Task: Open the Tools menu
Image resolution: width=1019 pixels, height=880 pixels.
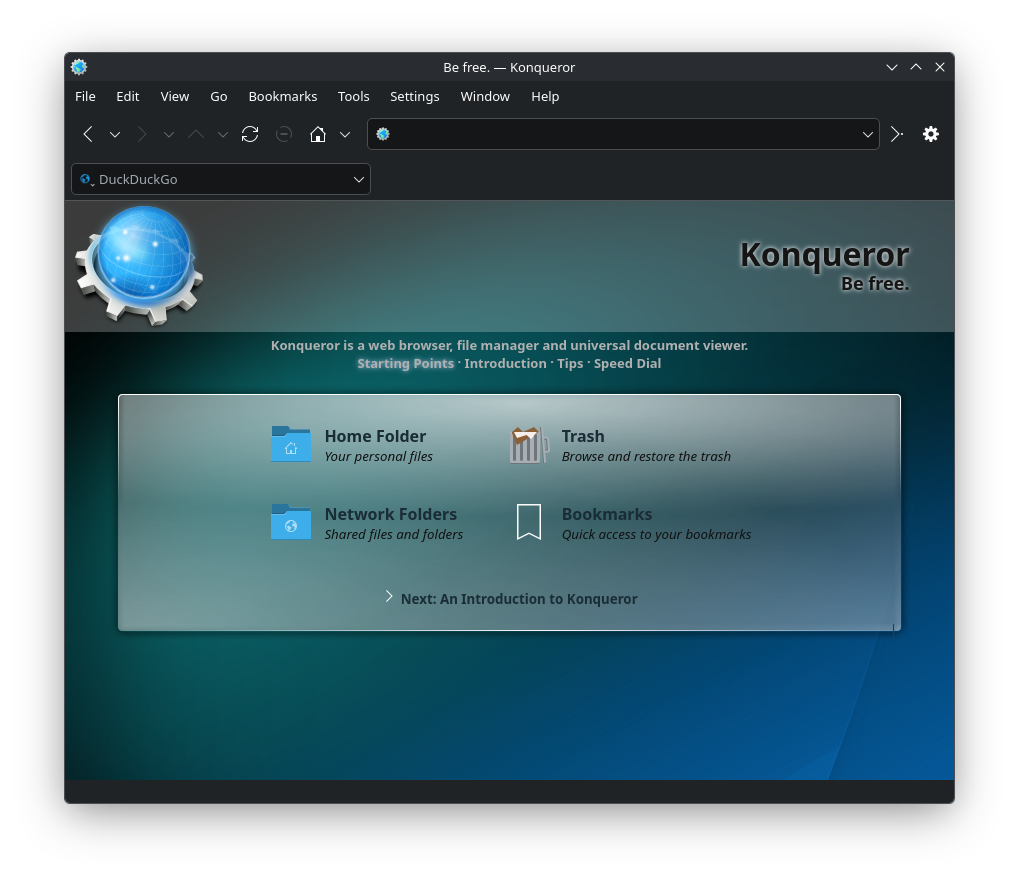Action: coord(354,96)
